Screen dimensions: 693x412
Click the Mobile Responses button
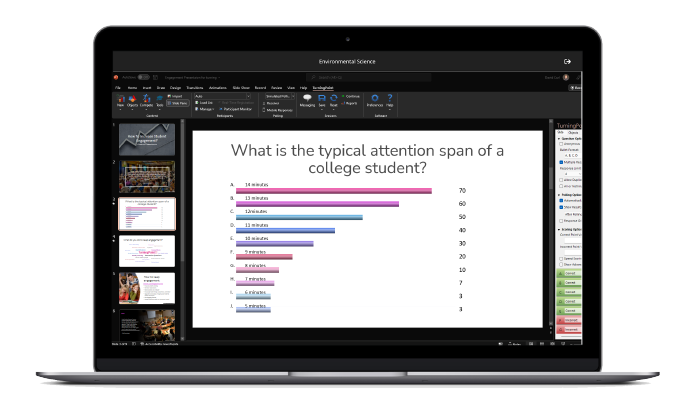point(279,108)
